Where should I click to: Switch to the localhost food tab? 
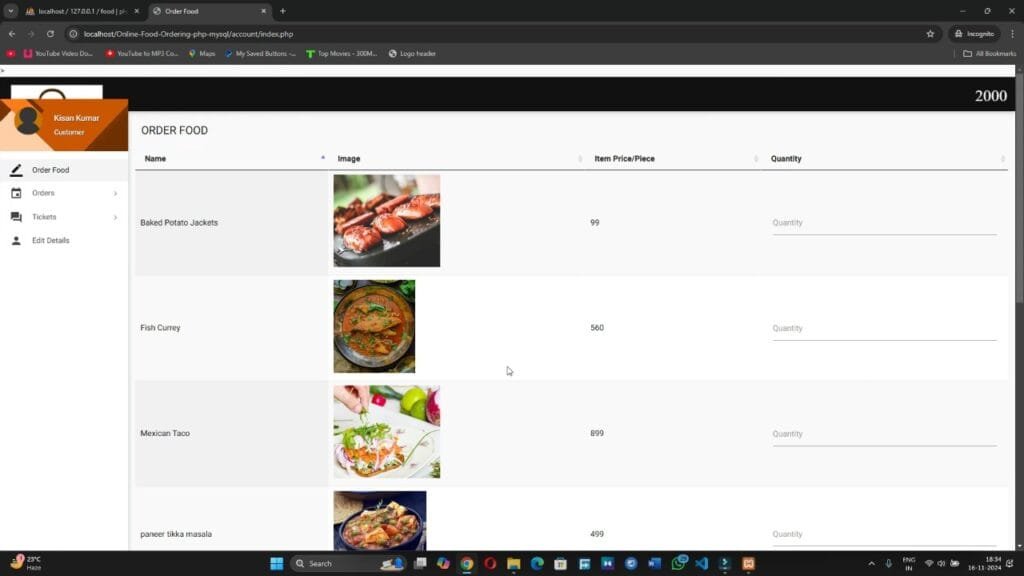[x=70, y=11]
